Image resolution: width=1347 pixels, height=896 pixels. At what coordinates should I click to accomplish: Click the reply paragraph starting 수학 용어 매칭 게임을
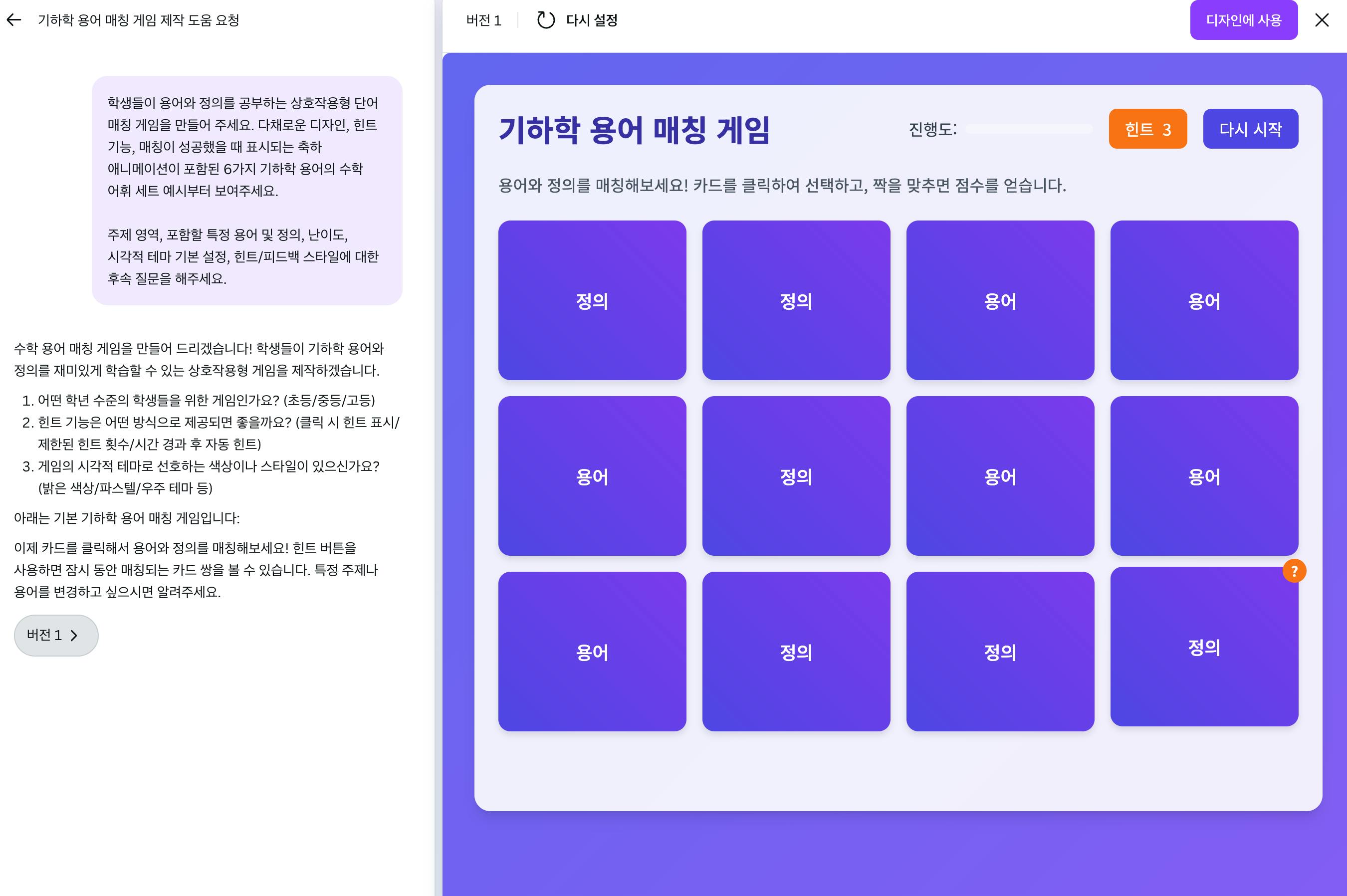(199, 359)
